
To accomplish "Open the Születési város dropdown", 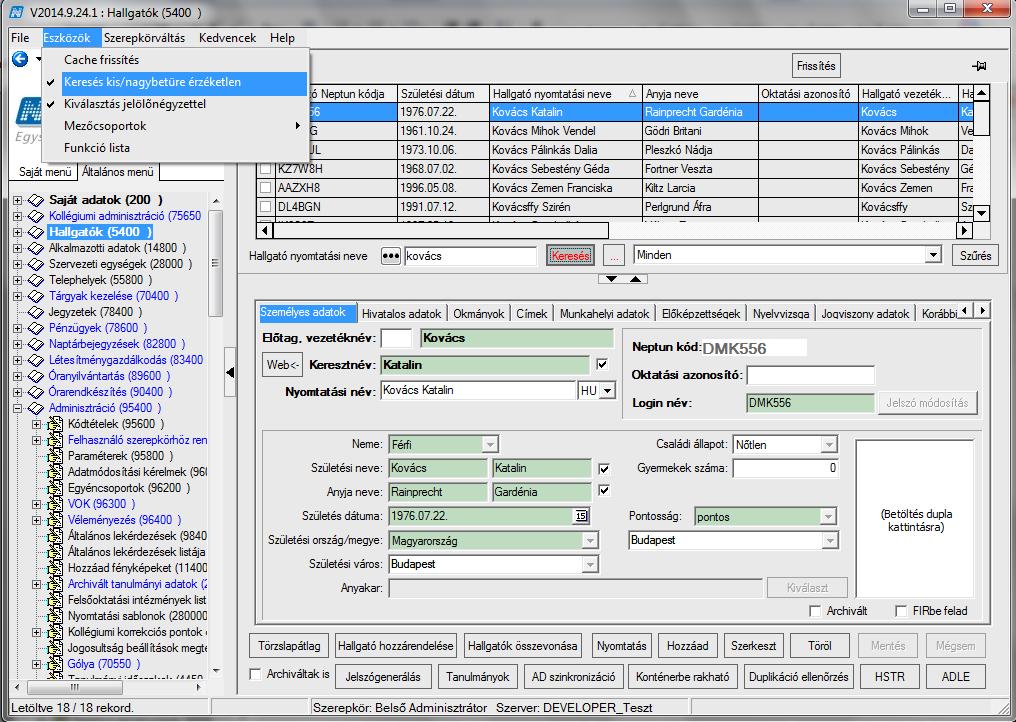I will click(590, 565).
